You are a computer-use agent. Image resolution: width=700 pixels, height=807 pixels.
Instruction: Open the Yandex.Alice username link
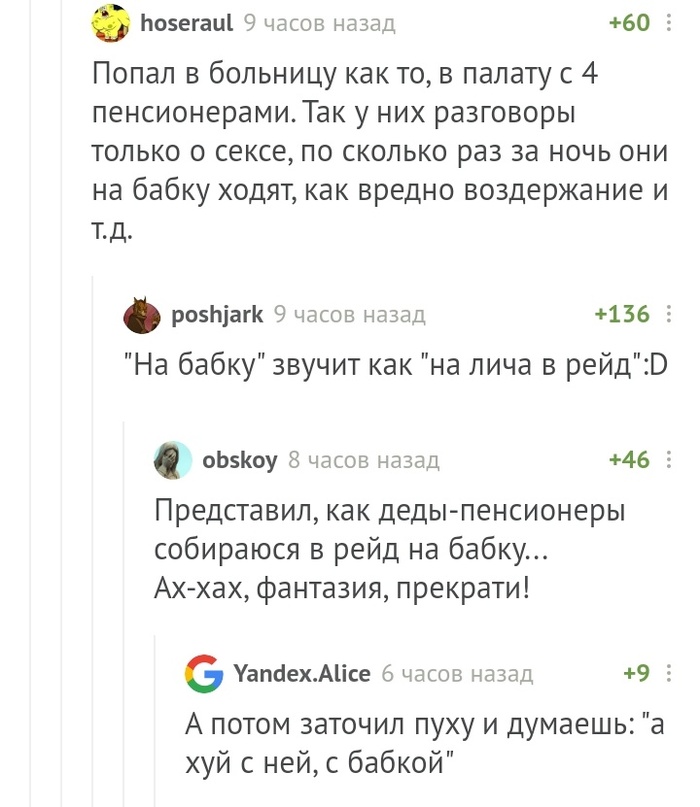[x=301, y=674]
